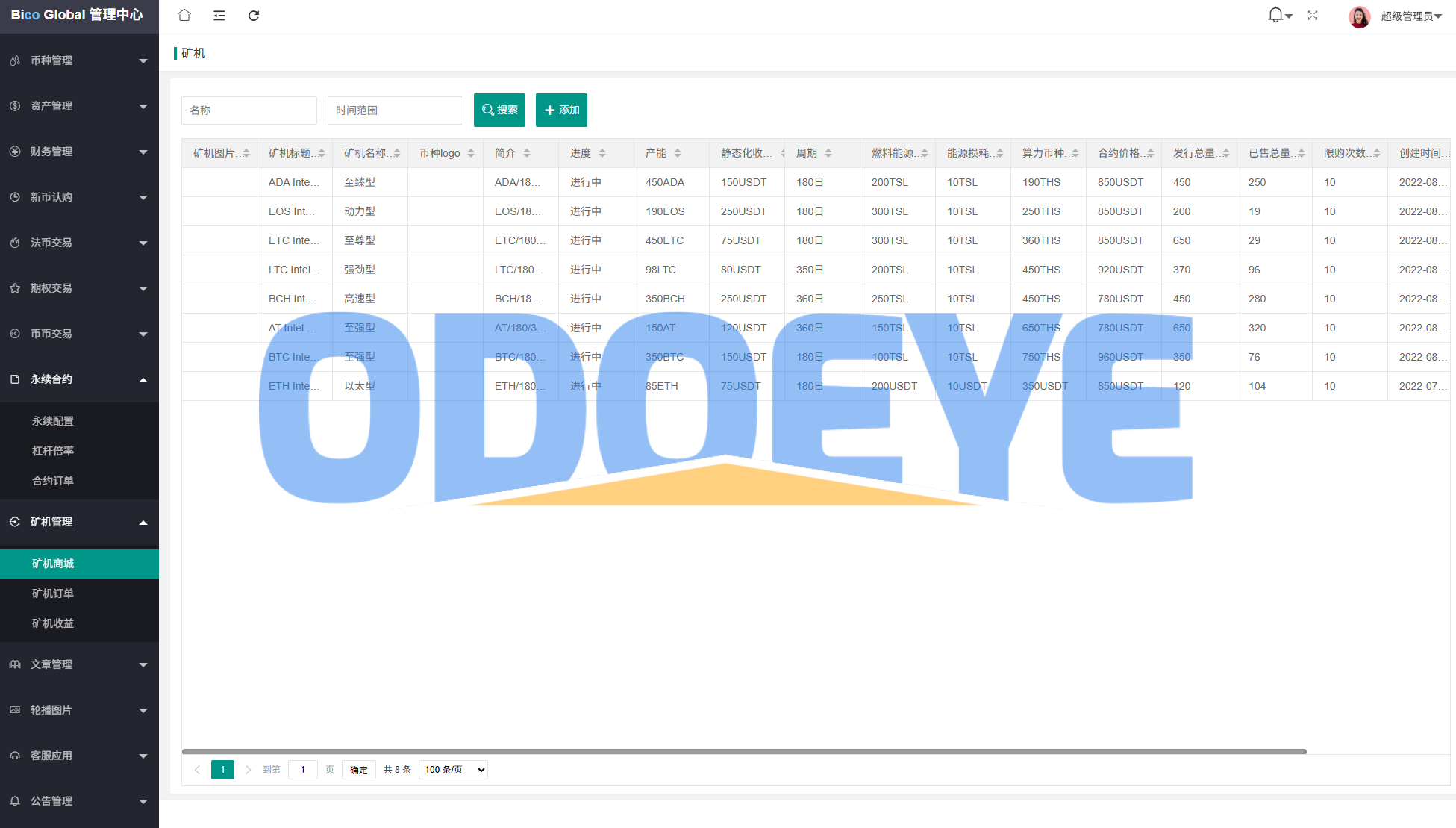The height and width of the screenshot is (828, 1456).
Task: Click the 添加 add button
Action: click(561, 110)
